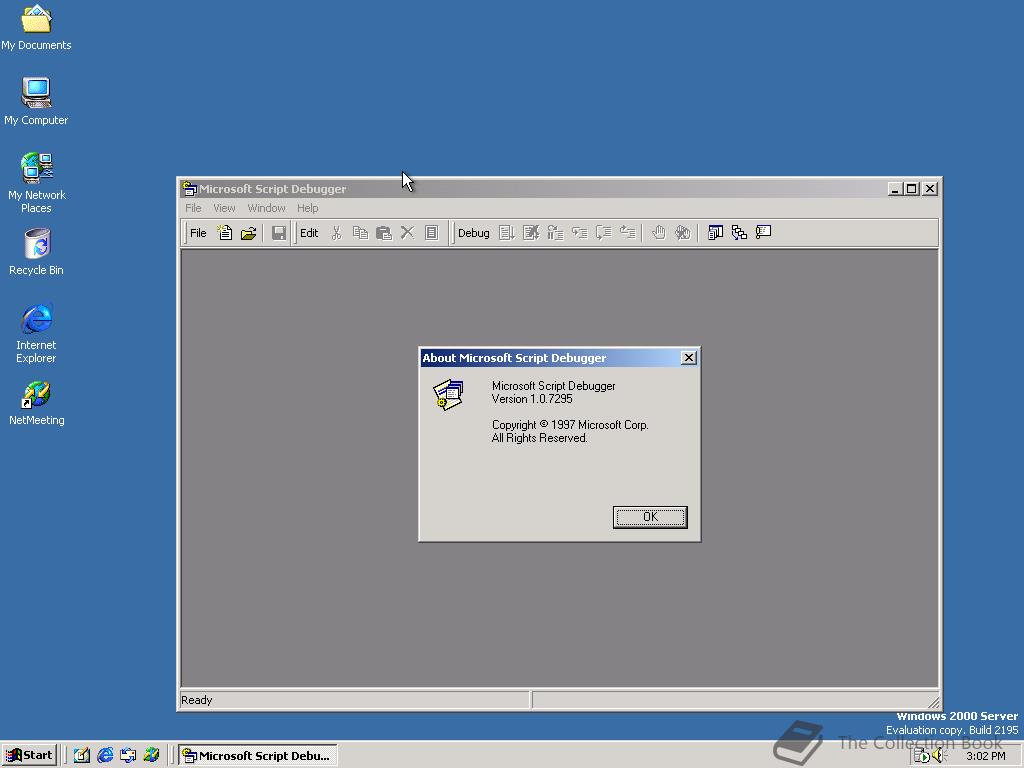1024x768 pixels.
Task: Click the volume speaker tray icon
Action: (938, 756)
